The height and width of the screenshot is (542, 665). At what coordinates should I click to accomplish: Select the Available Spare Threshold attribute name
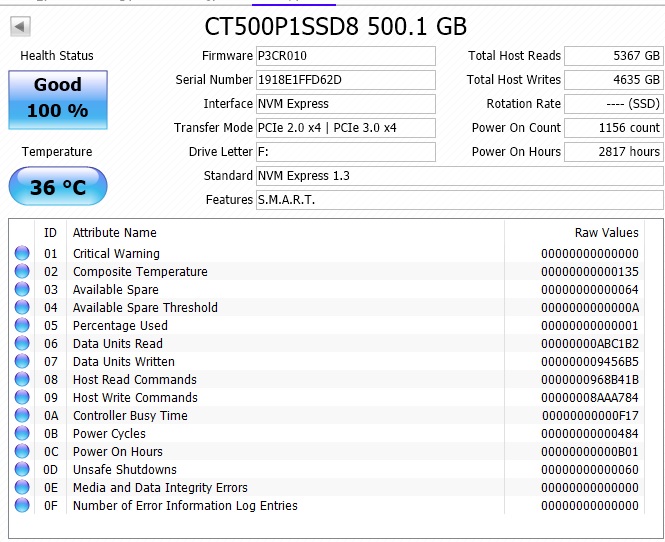point(145,307)
